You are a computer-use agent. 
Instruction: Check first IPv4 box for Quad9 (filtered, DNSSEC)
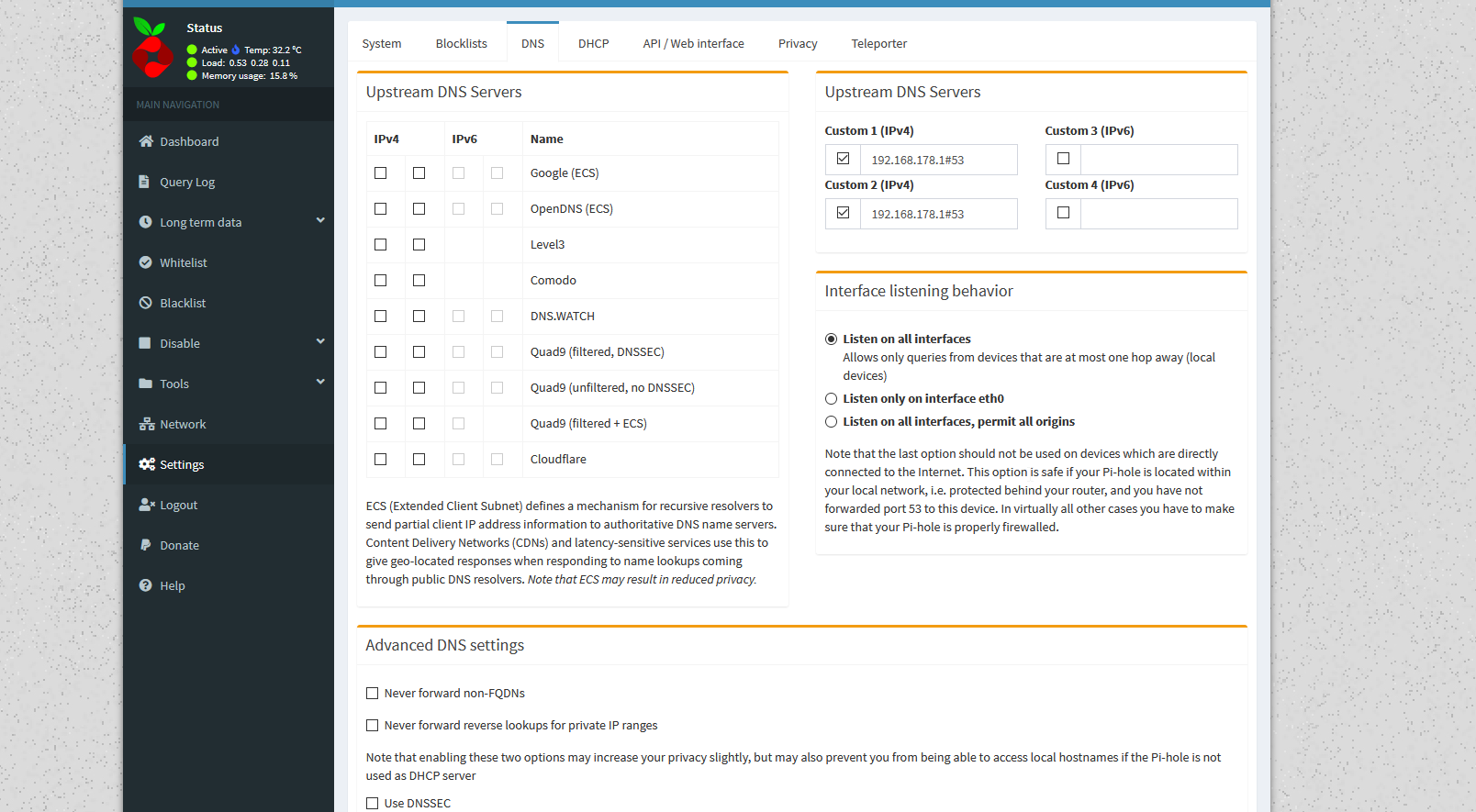click(381, 352)
